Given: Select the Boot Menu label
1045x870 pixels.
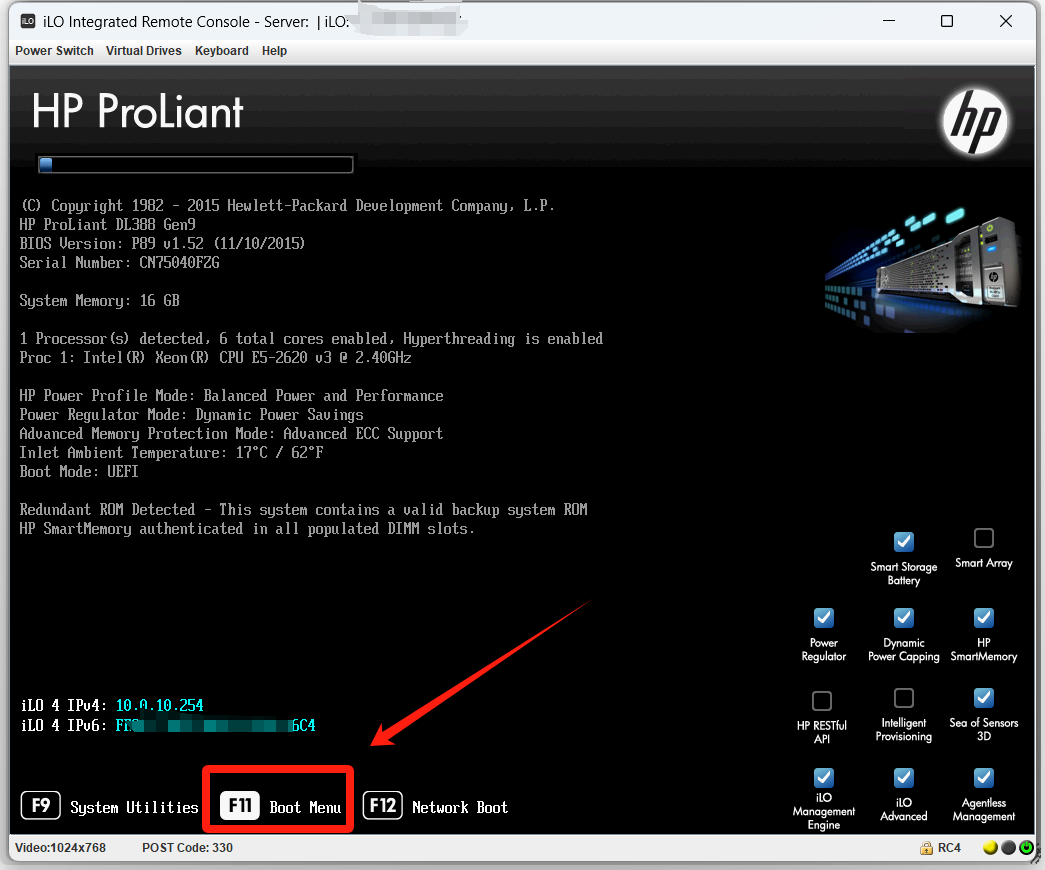Looking at the screenshot, I should [305, 807].
